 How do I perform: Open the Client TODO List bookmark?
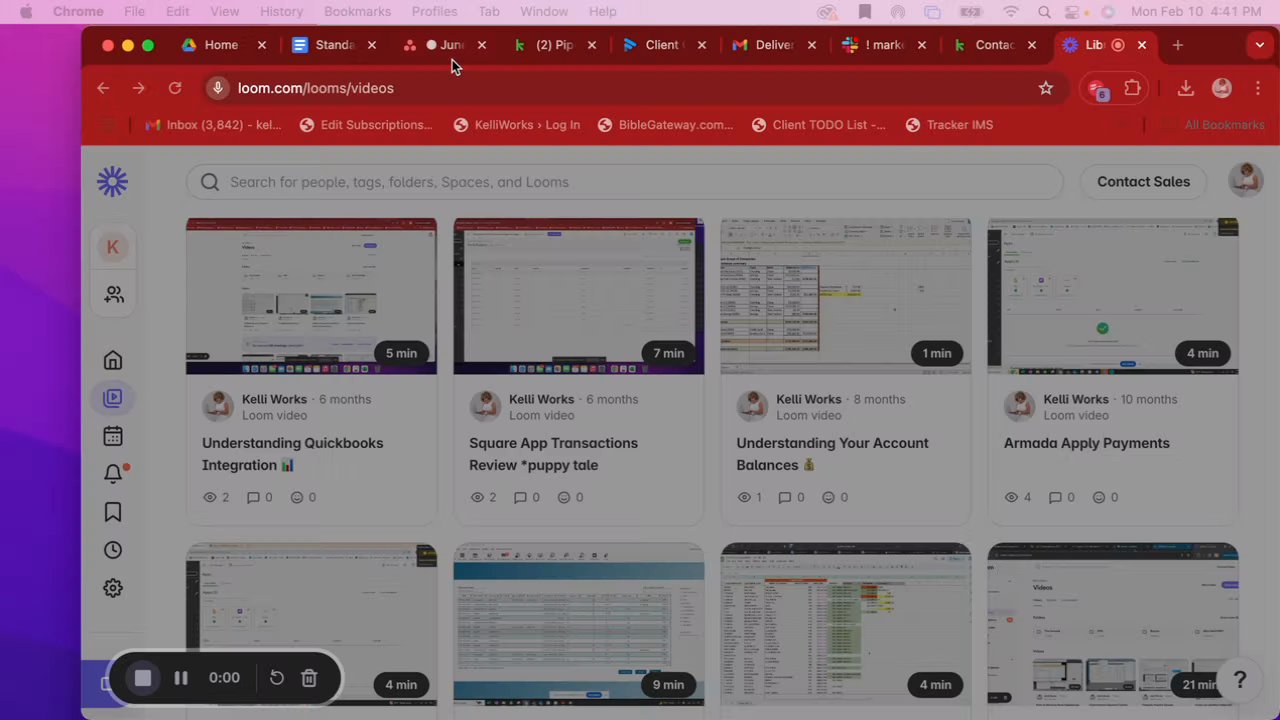(x=819, y=125)
